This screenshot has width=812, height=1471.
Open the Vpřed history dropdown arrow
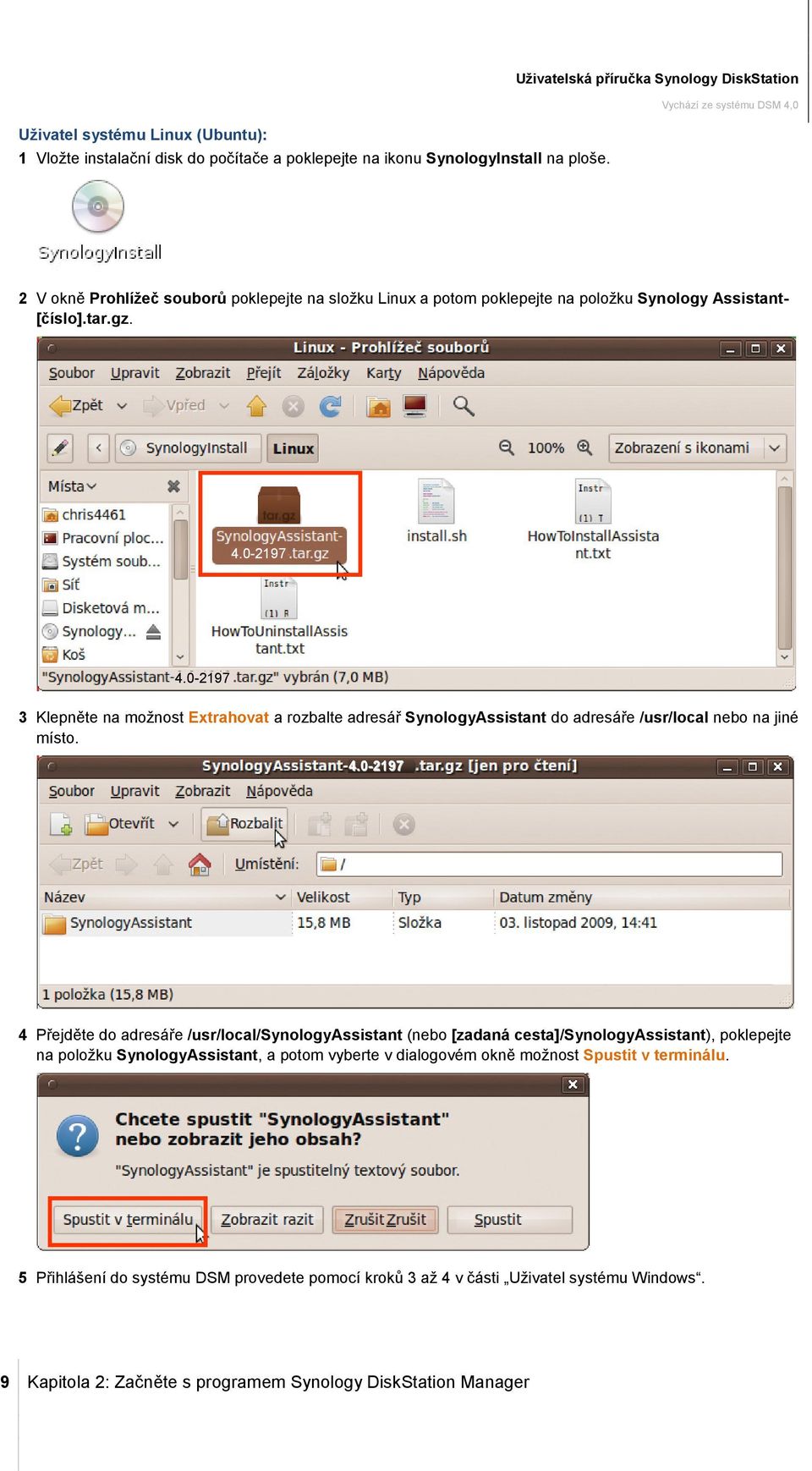pos(224,406)
